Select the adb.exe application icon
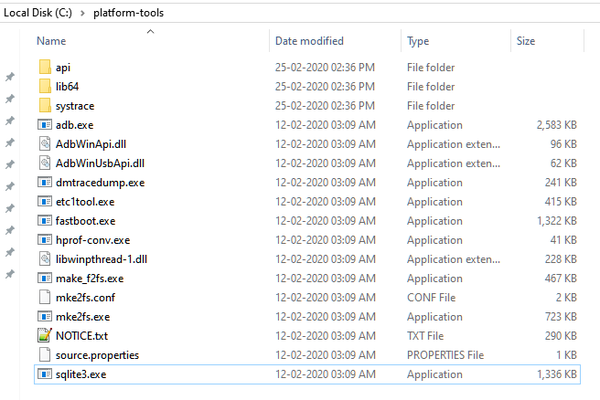This screenshot has height=400, width=600. (x=45, y=125)
